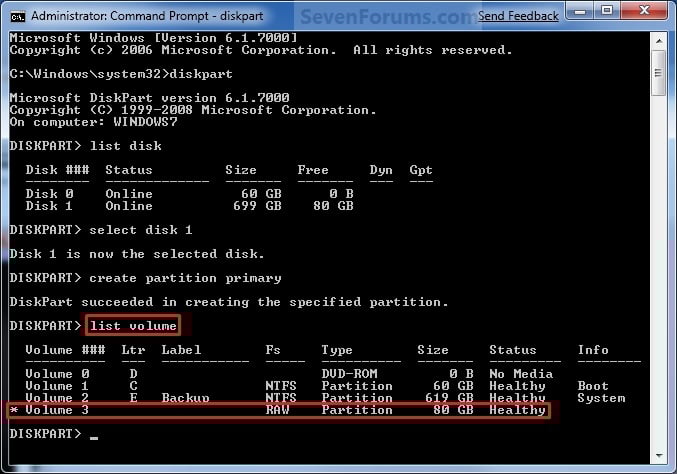Click the text 'Microsoft Windows [Version 6.1.7000]'
The image size is (677, 474).
(x=153, y=38)
